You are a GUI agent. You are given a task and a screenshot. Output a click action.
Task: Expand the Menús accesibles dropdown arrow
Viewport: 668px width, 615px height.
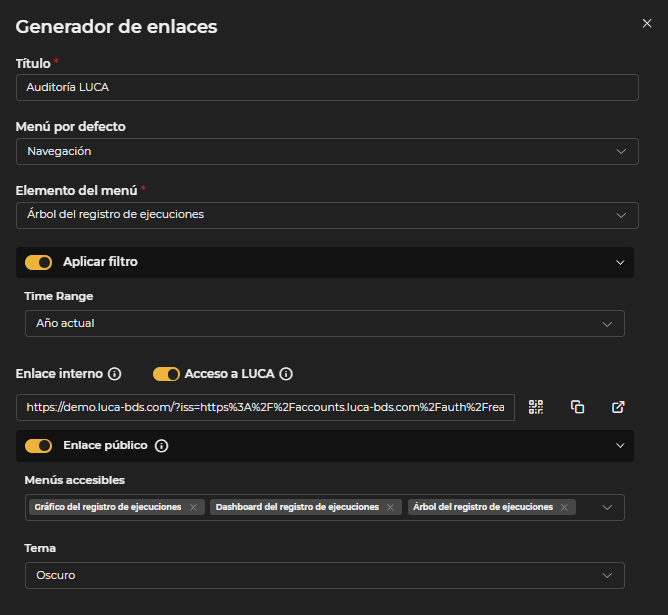point(607,507)
